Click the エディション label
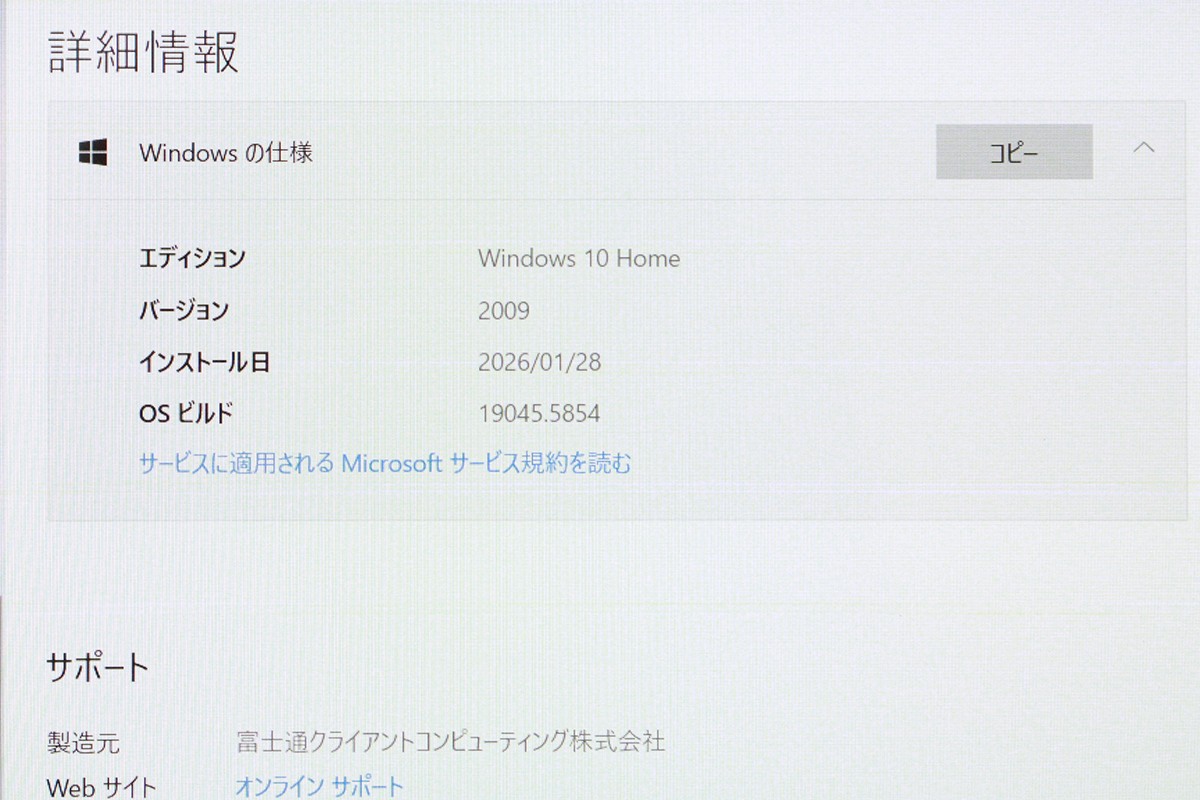The image size is (1200, 800). pyautogui.click(x=192, y=258)
